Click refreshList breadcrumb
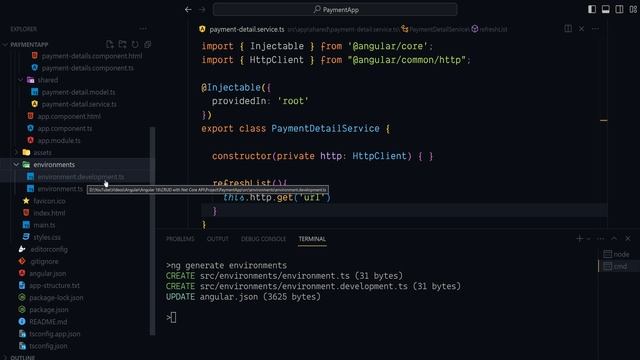 [493, 29]
